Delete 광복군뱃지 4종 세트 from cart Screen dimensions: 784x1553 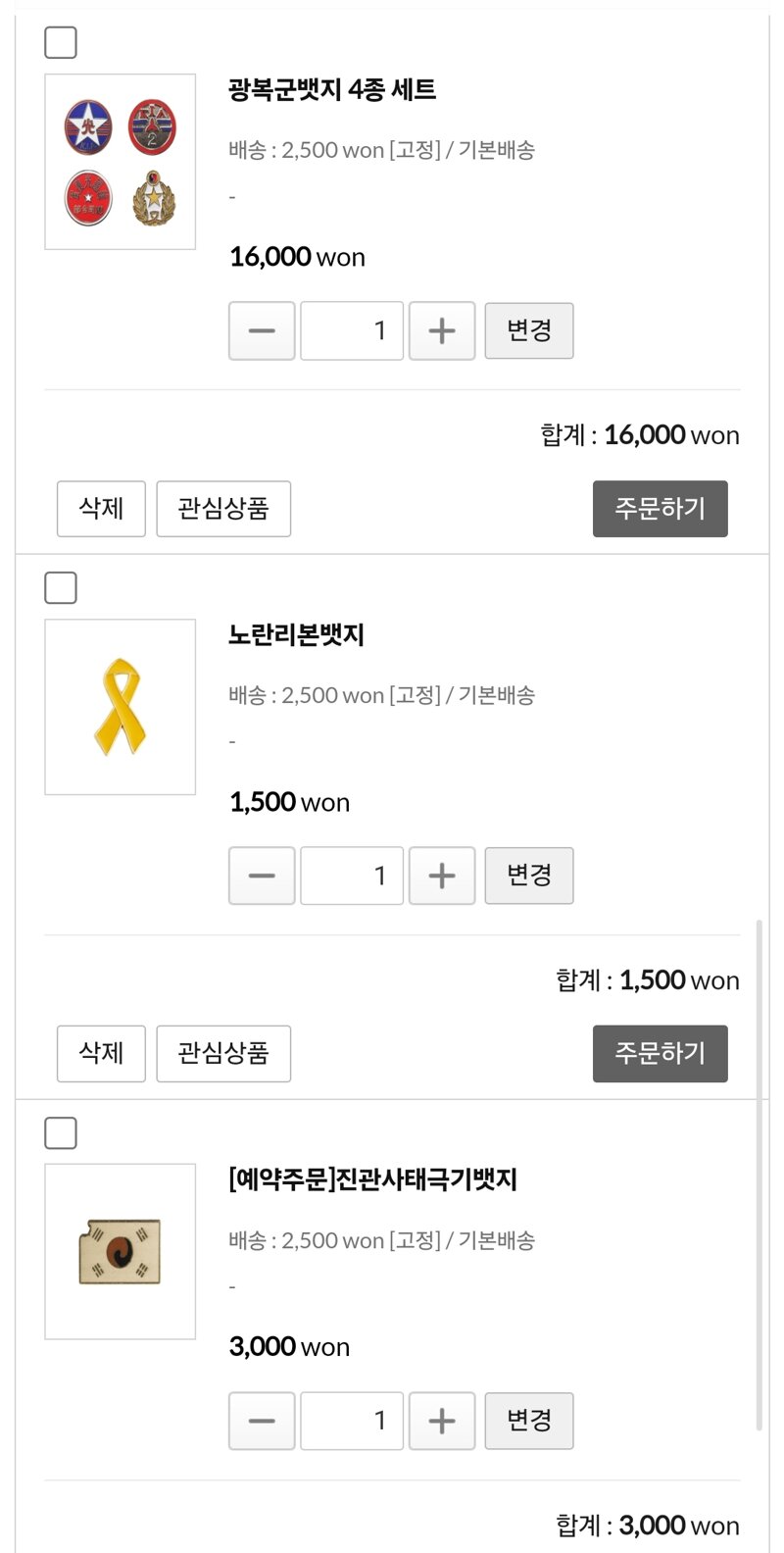[x=101, y=509]
